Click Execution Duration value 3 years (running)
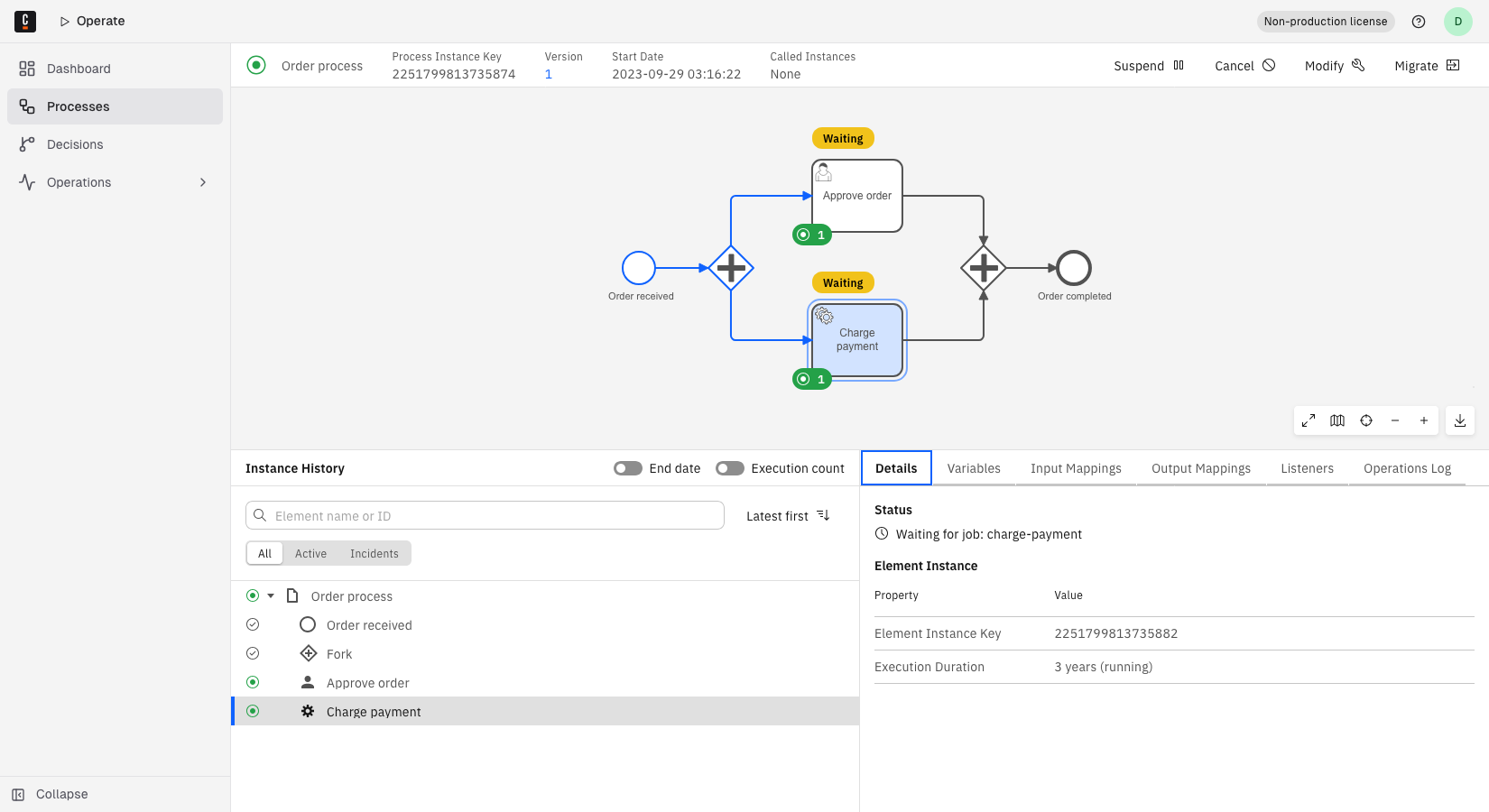 coord(1103,667)
